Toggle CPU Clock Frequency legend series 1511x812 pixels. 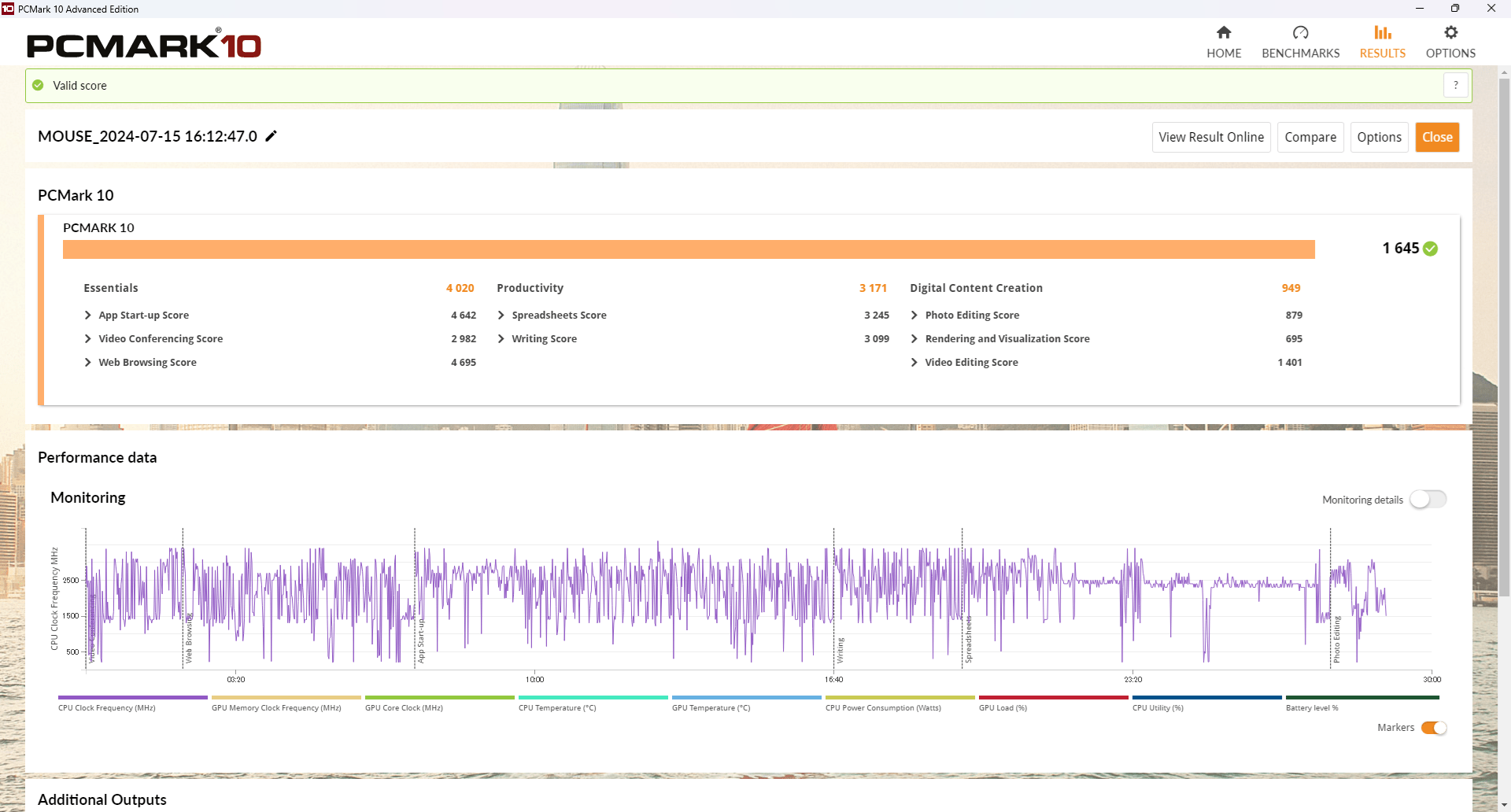(132, 703)
